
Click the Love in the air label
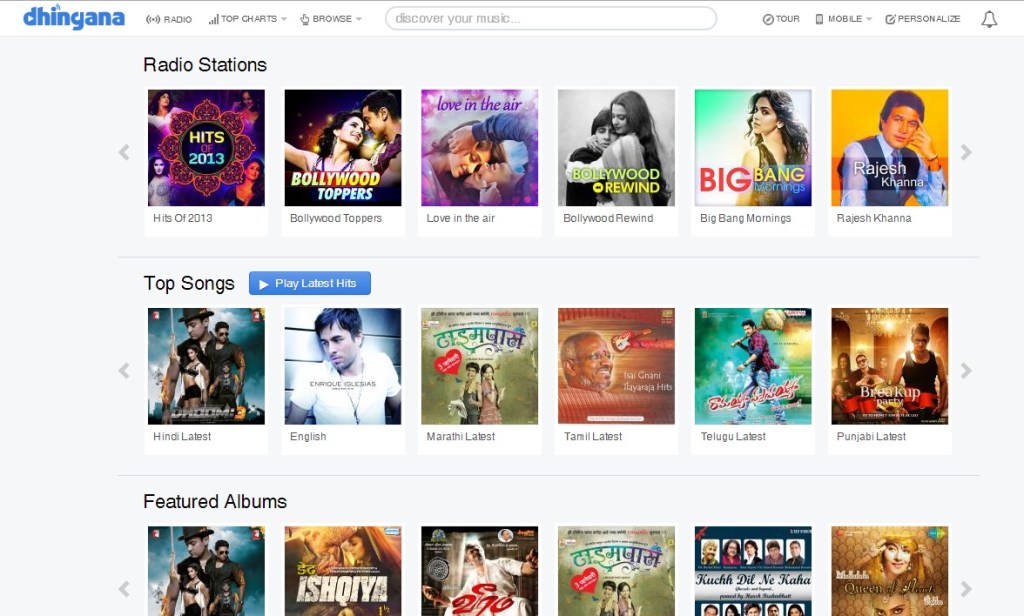[460, 218]
